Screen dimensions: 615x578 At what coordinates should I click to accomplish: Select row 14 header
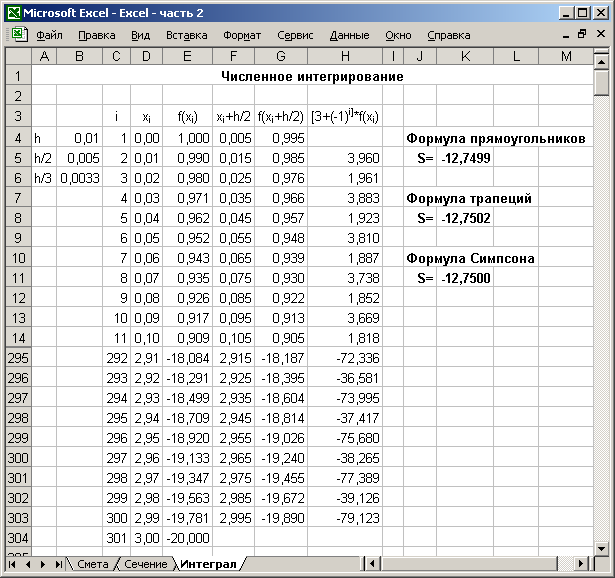coord(18,338)
